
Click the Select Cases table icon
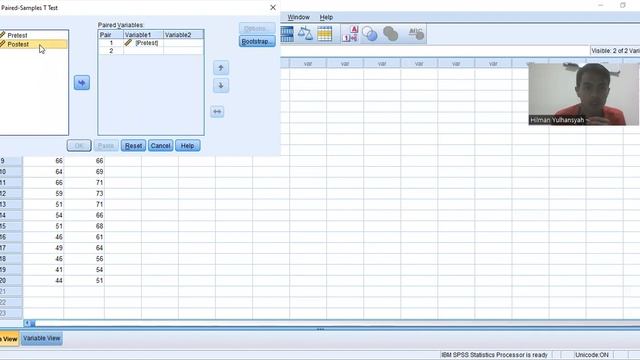(324, 34)
